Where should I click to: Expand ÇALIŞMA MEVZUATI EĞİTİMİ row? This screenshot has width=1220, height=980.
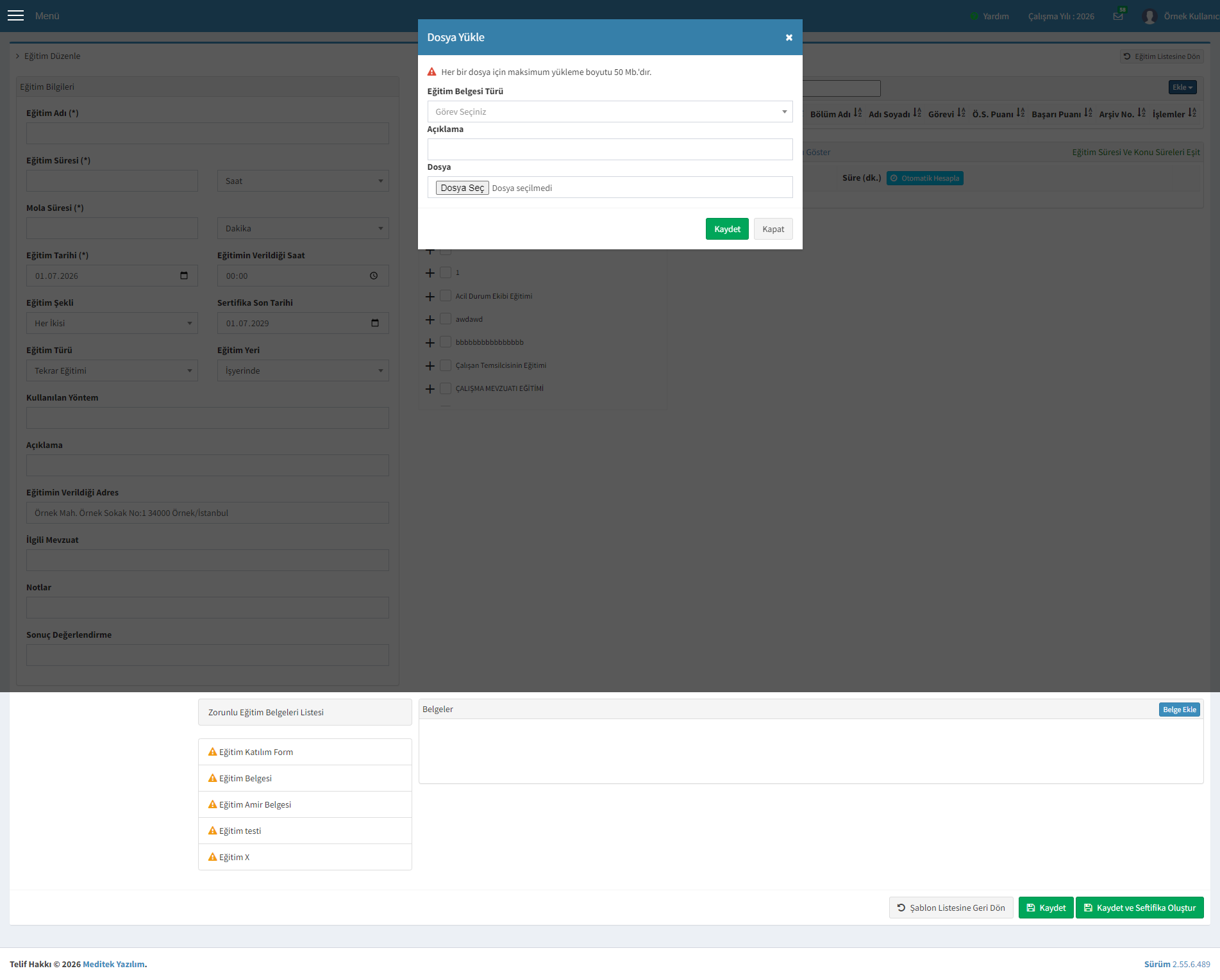tap(430, 389)
